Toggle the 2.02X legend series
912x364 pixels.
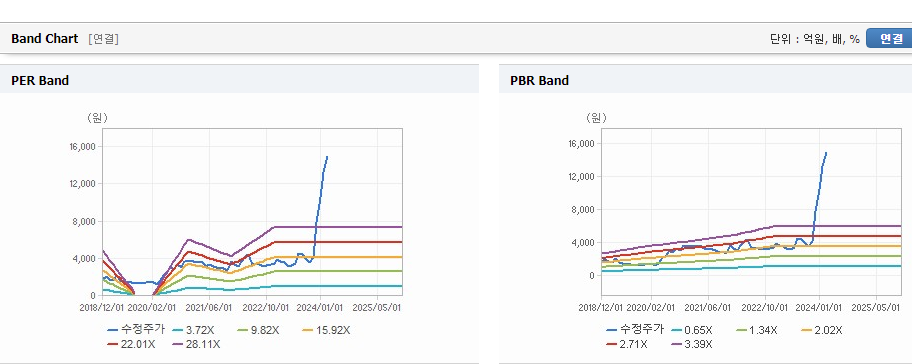(x=821, y=330)
